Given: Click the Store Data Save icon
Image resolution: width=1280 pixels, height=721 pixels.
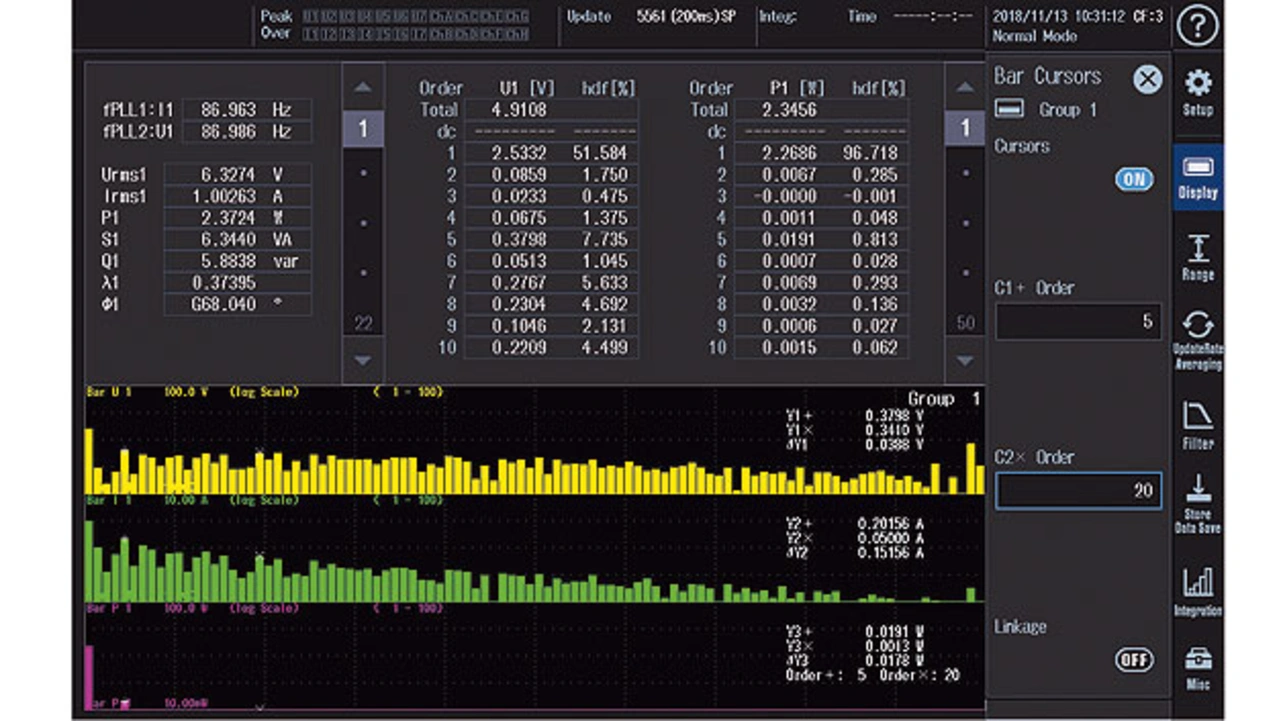Looking at the screenshot, I should 1197,503.
